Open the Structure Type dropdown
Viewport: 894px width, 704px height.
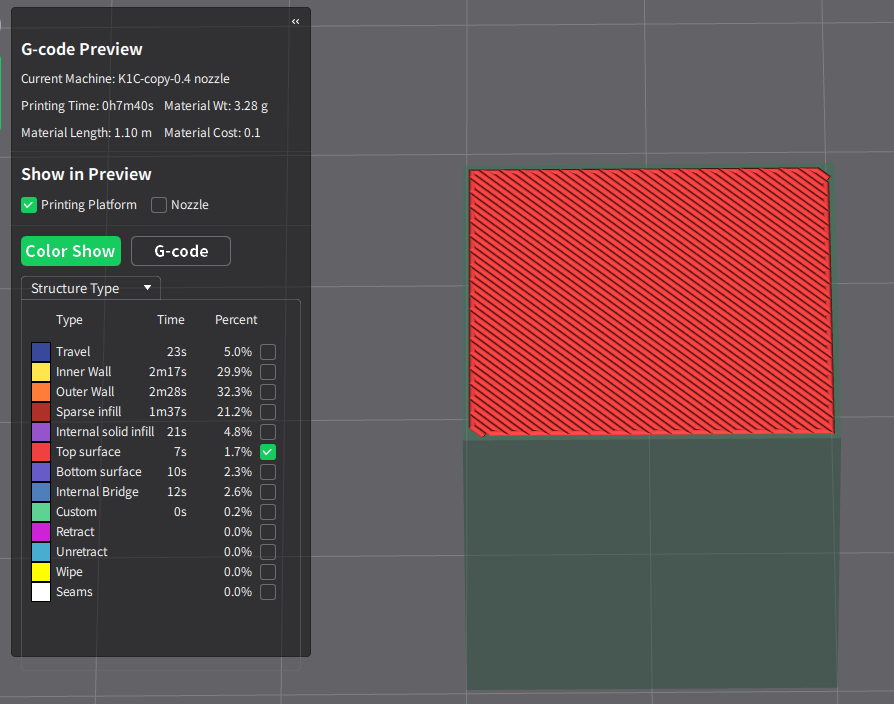pyautogui.click(x=91, y=288)
